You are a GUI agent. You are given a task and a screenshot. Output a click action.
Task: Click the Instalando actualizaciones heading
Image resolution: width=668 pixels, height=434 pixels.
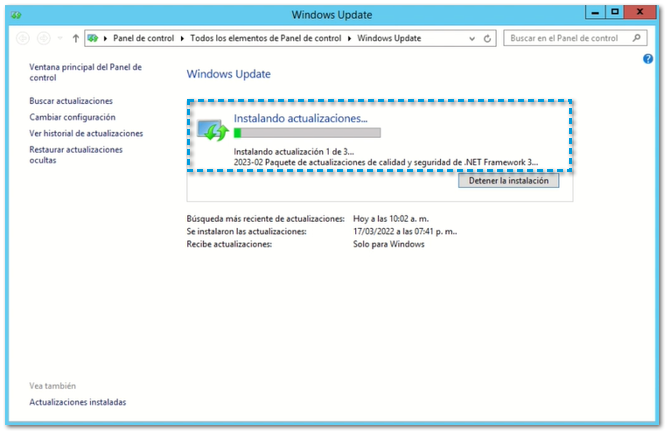click(x=300, y=118)
